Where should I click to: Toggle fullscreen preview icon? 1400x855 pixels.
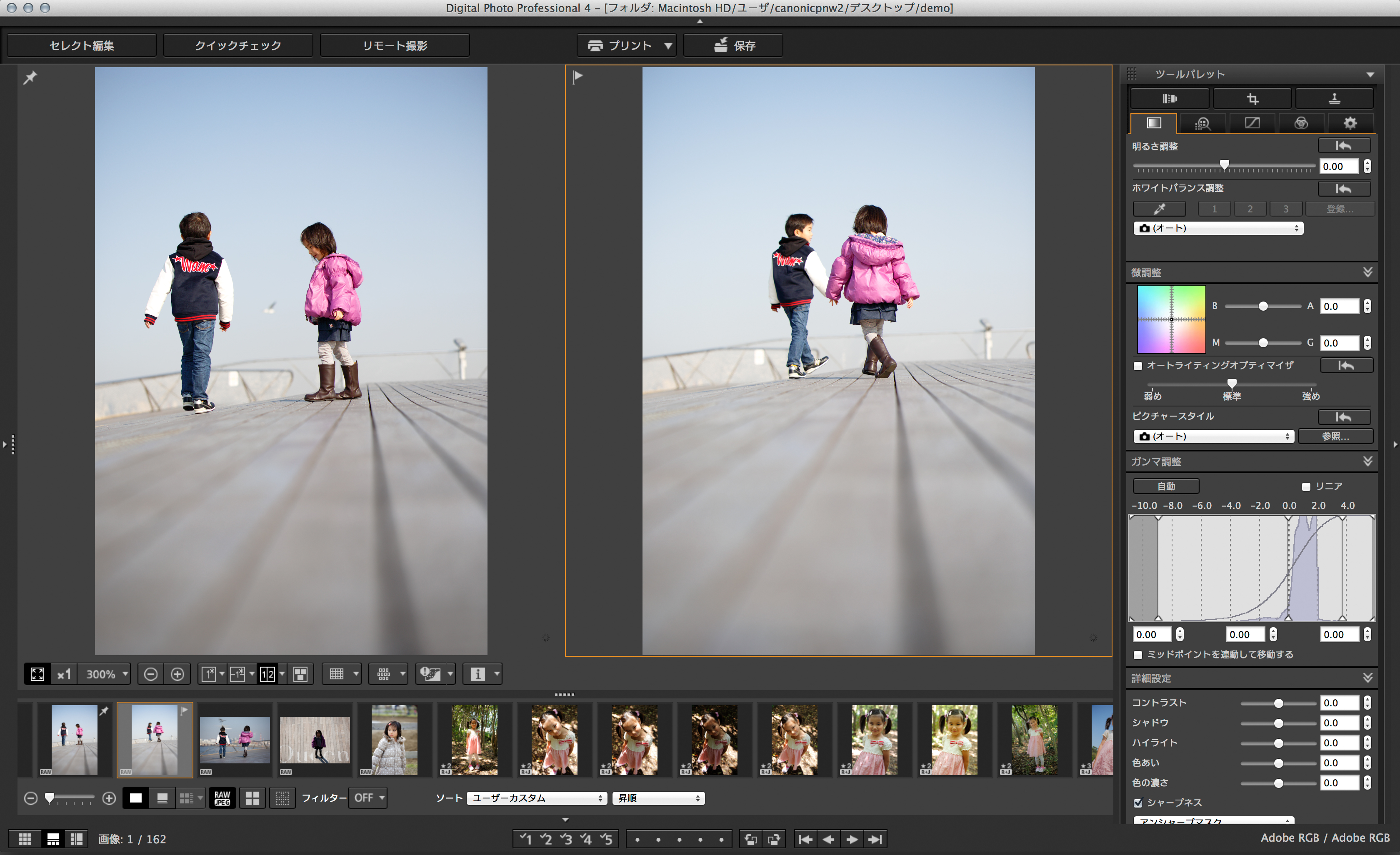tap(37, 674)
